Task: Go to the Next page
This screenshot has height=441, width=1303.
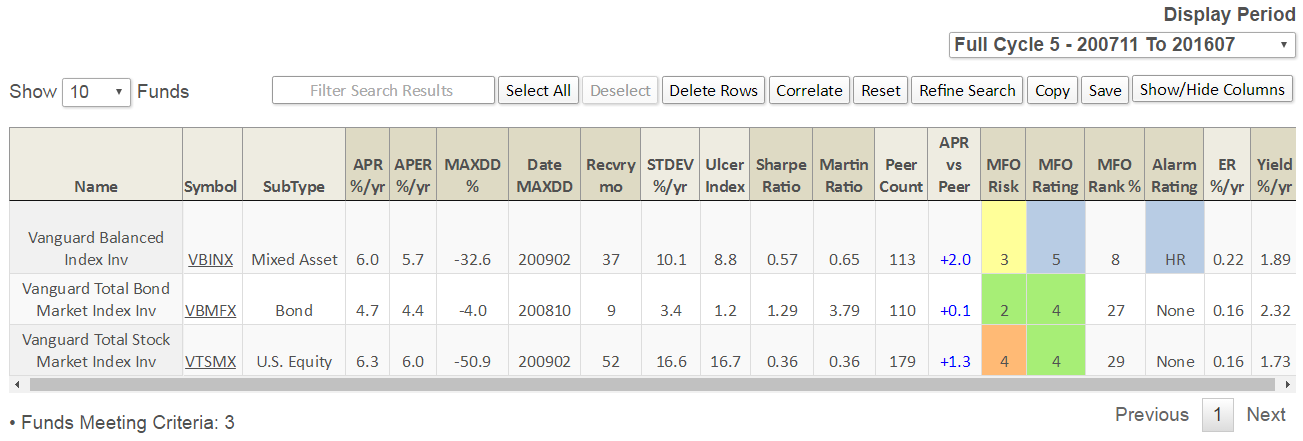Action: pyautogui.click(x=1265, y=415)
